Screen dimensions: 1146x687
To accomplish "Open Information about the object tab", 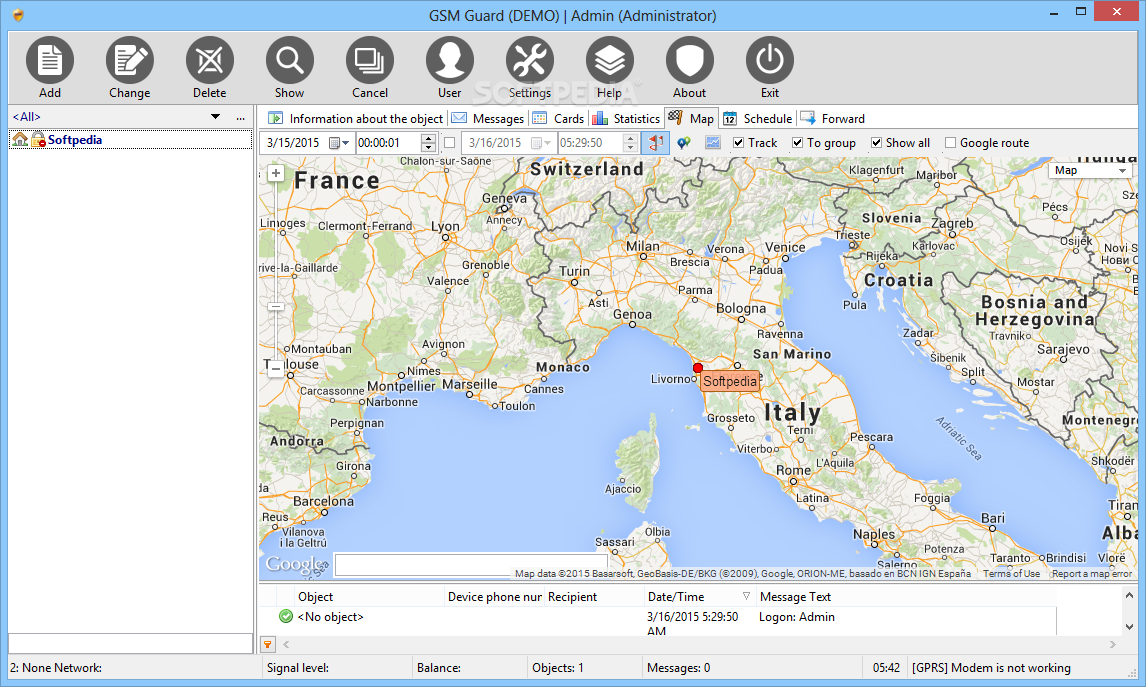I will [356, 118].
